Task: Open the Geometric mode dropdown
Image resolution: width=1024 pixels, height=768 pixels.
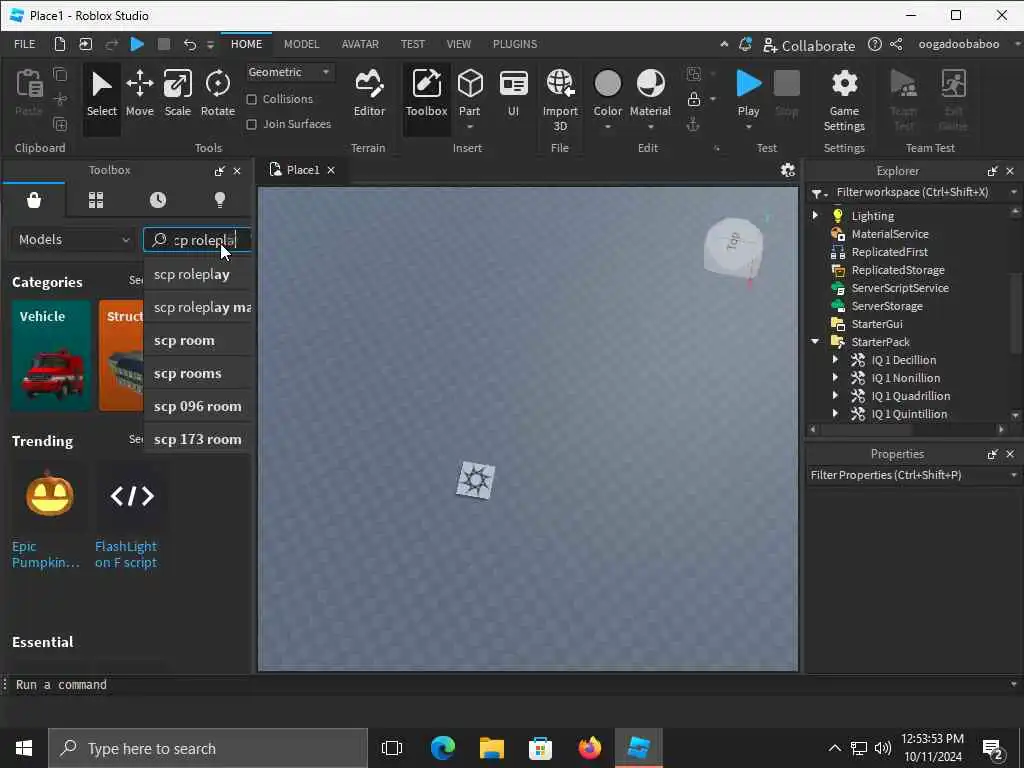Action: click(x=289, y=72)
